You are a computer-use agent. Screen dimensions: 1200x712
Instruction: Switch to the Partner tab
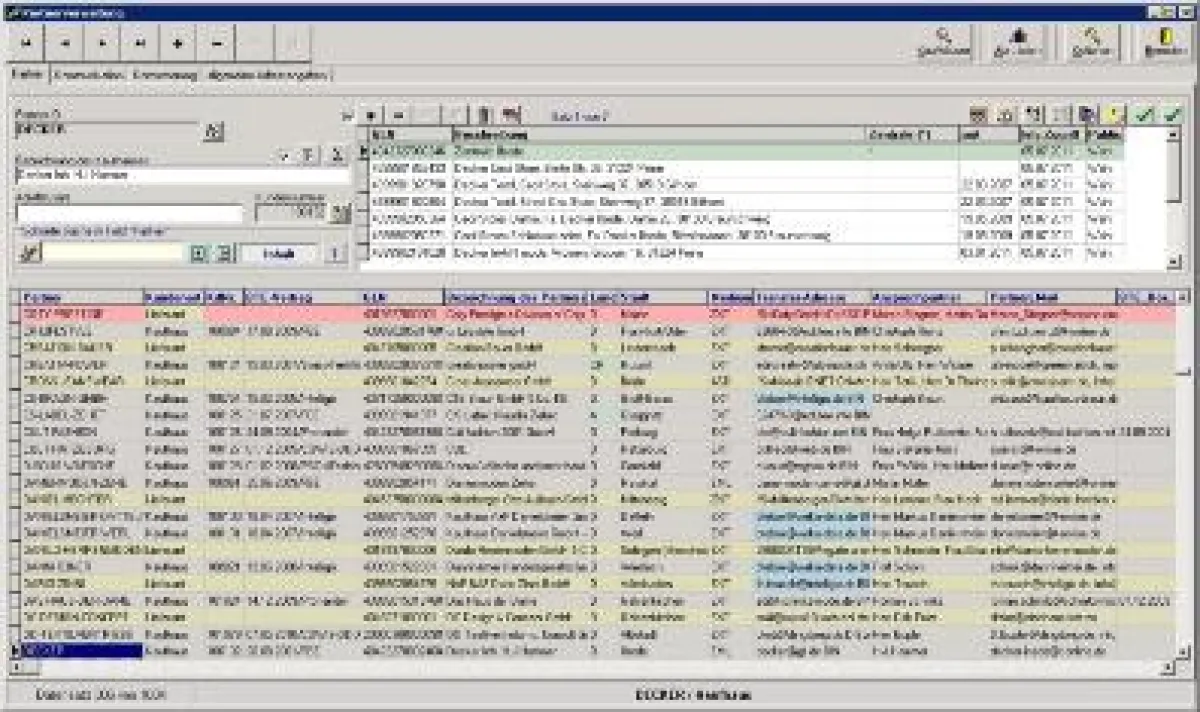pos(28,75)
